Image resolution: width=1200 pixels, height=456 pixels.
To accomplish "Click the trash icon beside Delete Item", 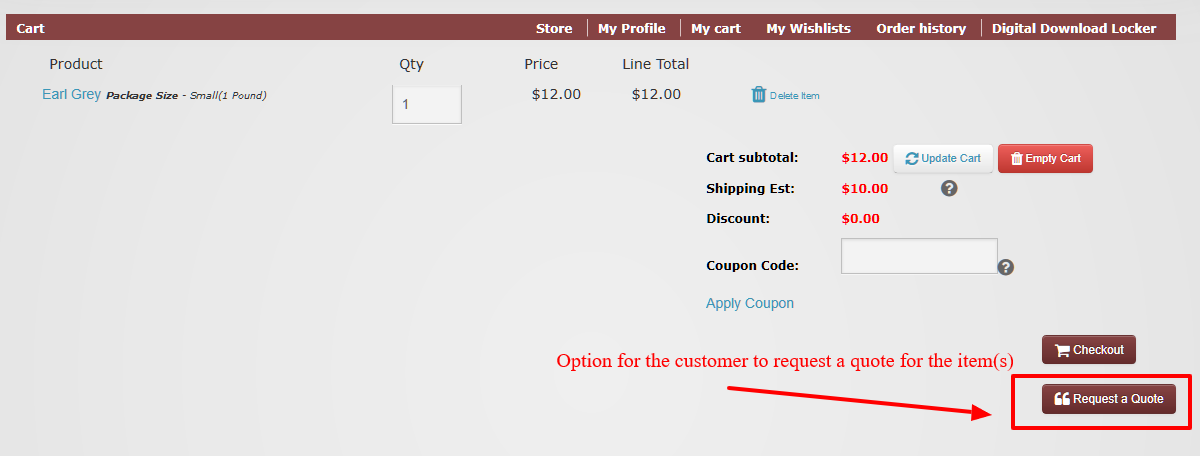I will coord(758,95).
